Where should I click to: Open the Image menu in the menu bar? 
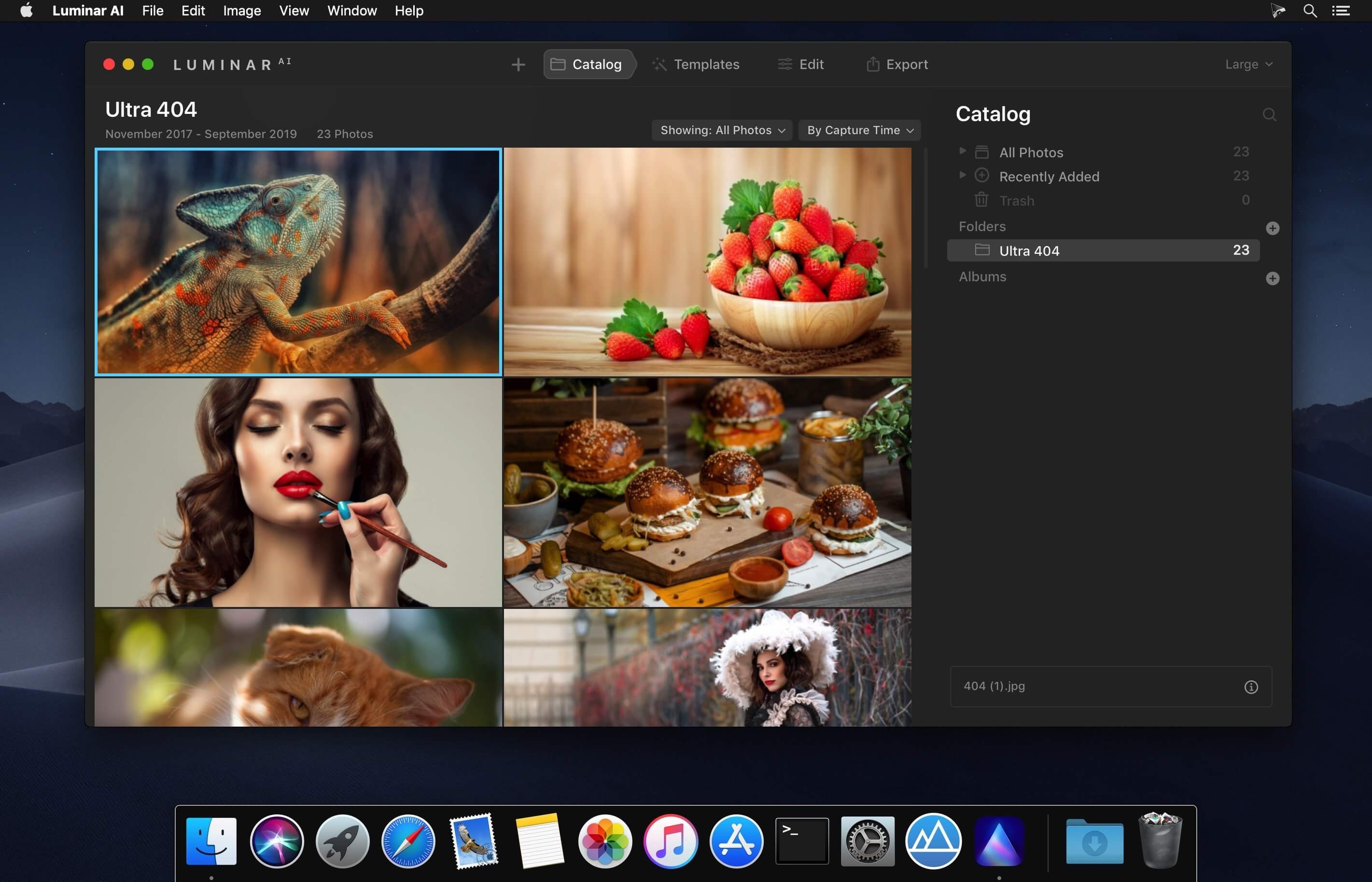(x=242, y=11)
